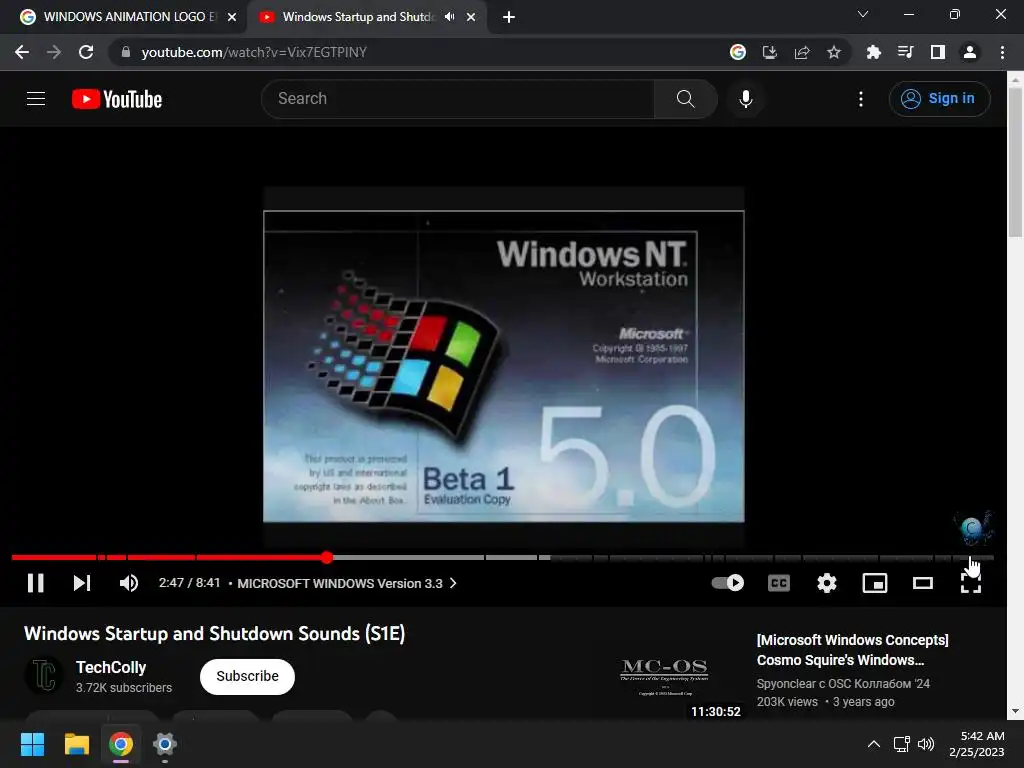Open Chrome three-dot menu
This screenshot has width=1024, height=768.
pyautogui.click(x=1002, y=52)
